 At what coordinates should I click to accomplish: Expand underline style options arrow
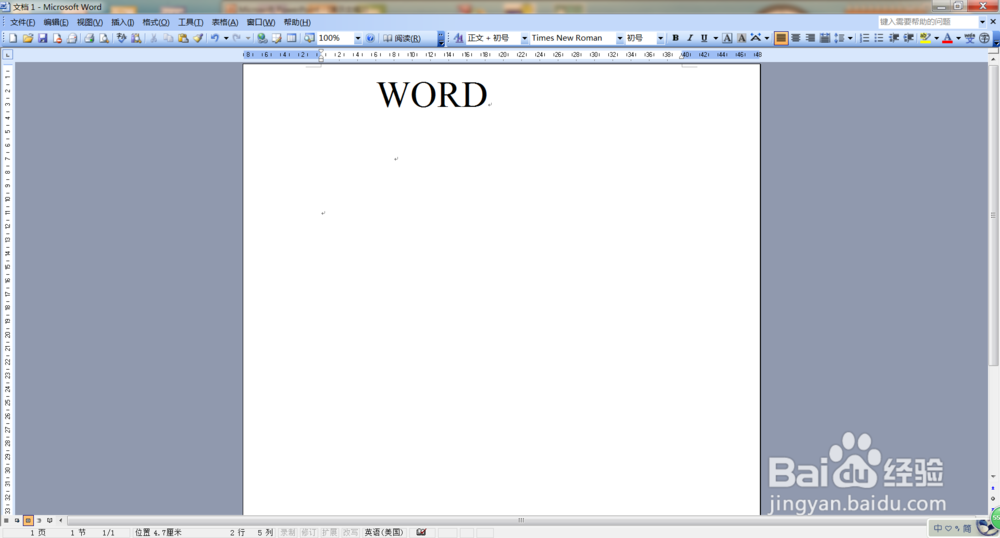pyautogui.click(x=715, y=38)
